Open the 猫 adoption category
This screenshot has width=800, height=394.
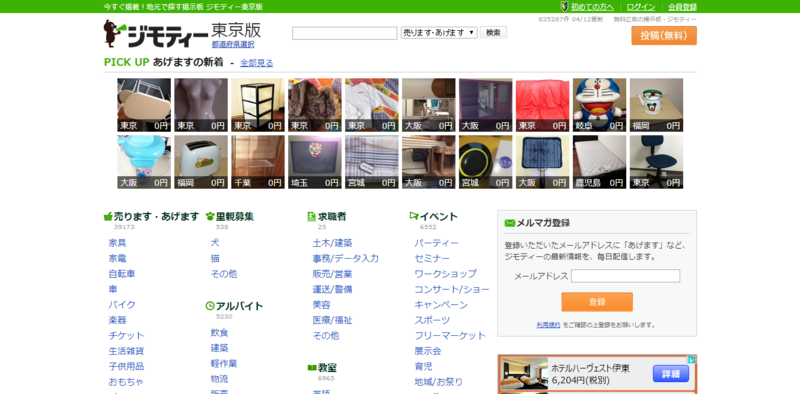pos(215,258)
